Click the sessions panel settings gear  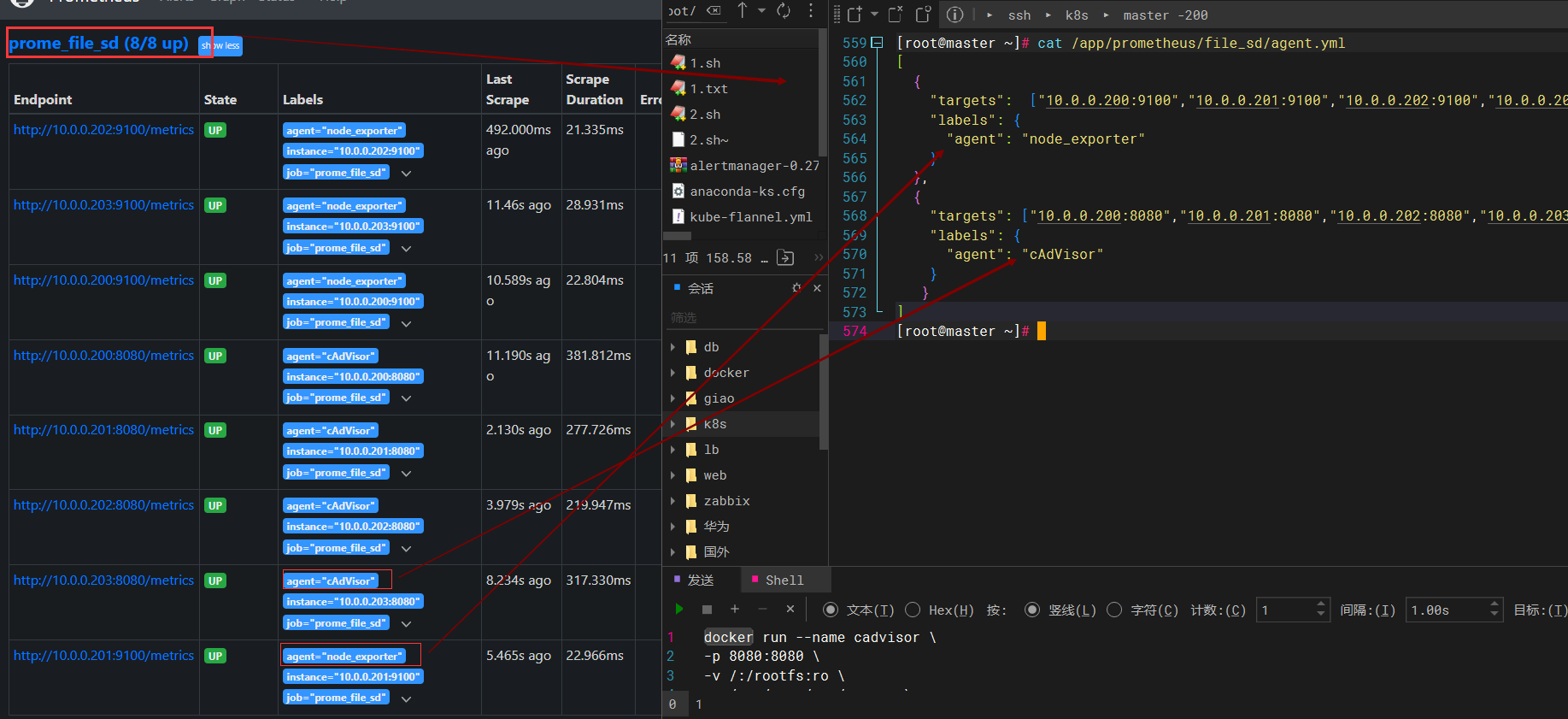point(796,288)
